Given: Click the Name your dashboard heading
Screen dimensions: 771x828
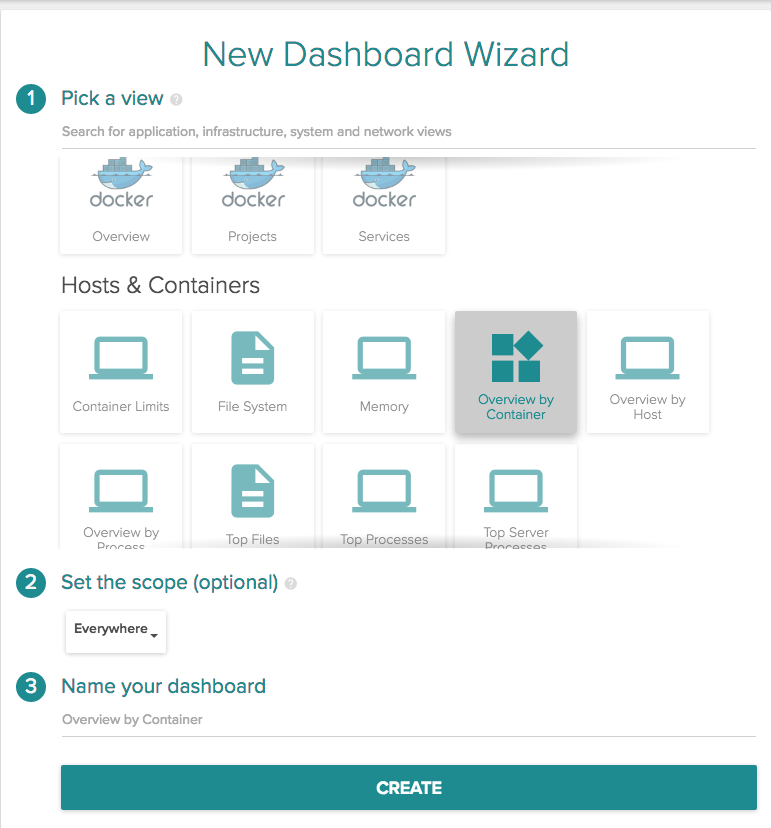Looking at the screenshot, I should 164,686.
